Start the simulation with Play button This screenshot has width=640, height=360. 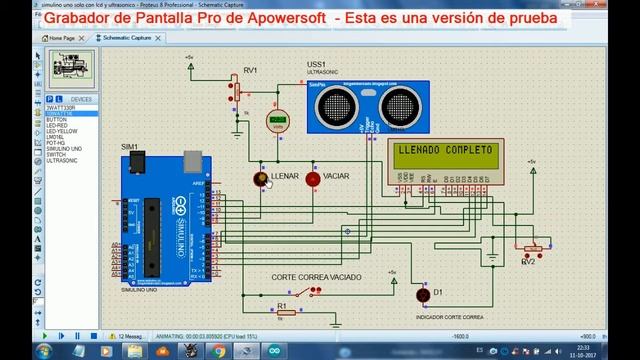click(x=45, y=336)
